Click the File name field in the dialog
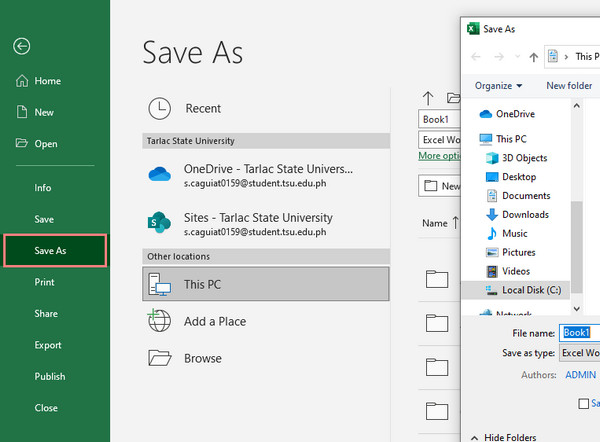 pos(580,333)
